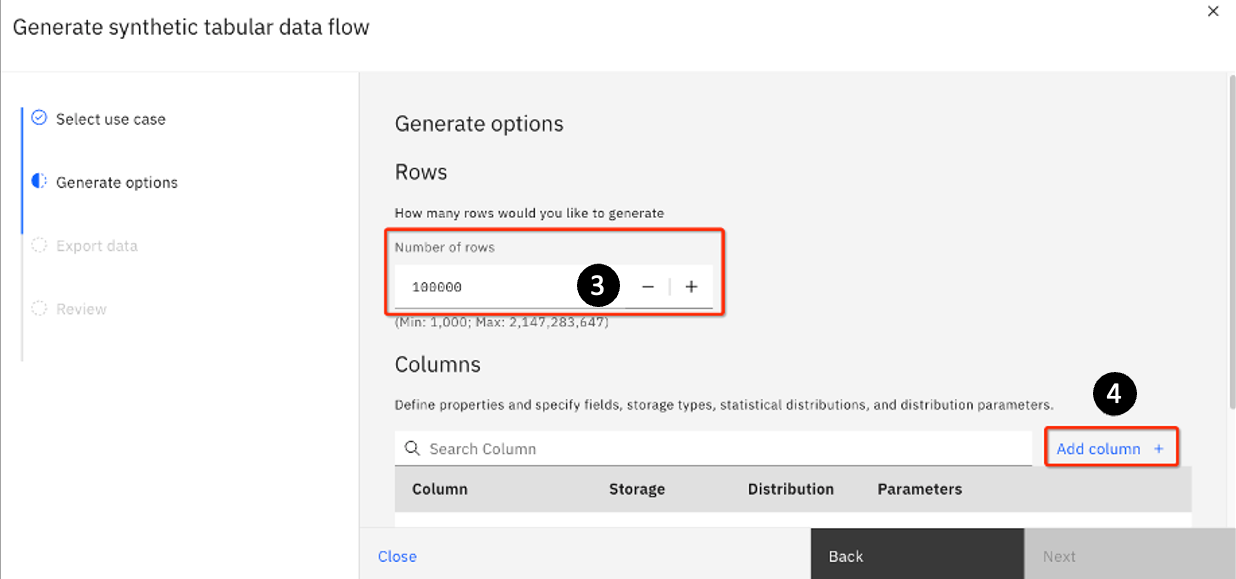Viewport: 1236px width, 579px height.
Task: Click the Search Column field
Action: pos(720,449)
